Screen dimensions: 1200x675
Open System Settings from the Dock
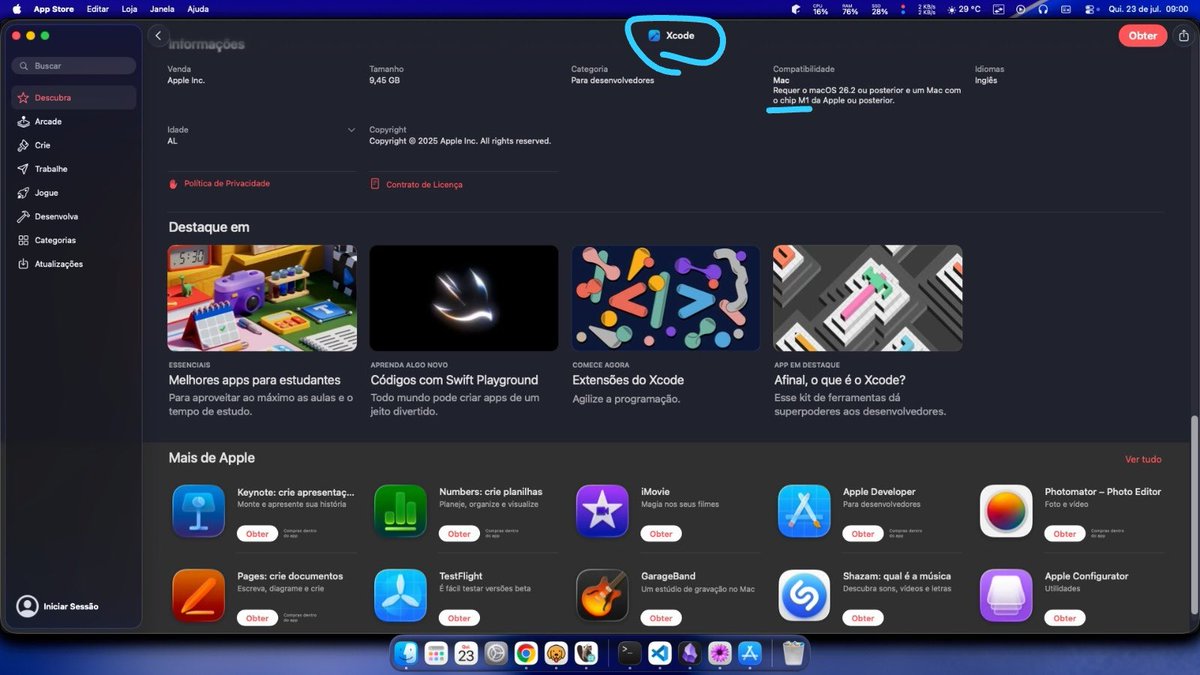tap(496, 654)
